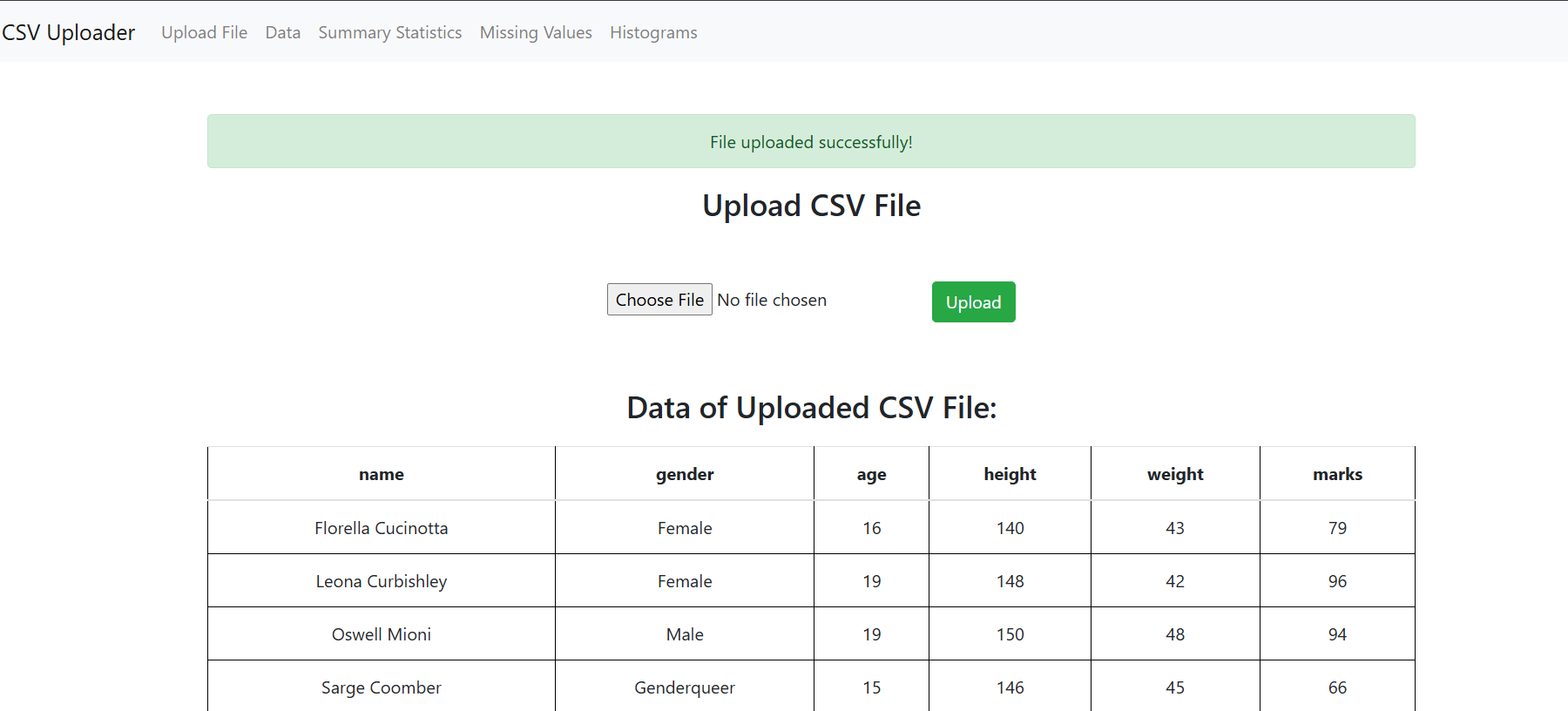Click the weight column header
The image size is (1568, 711).
coord(1175,474)
